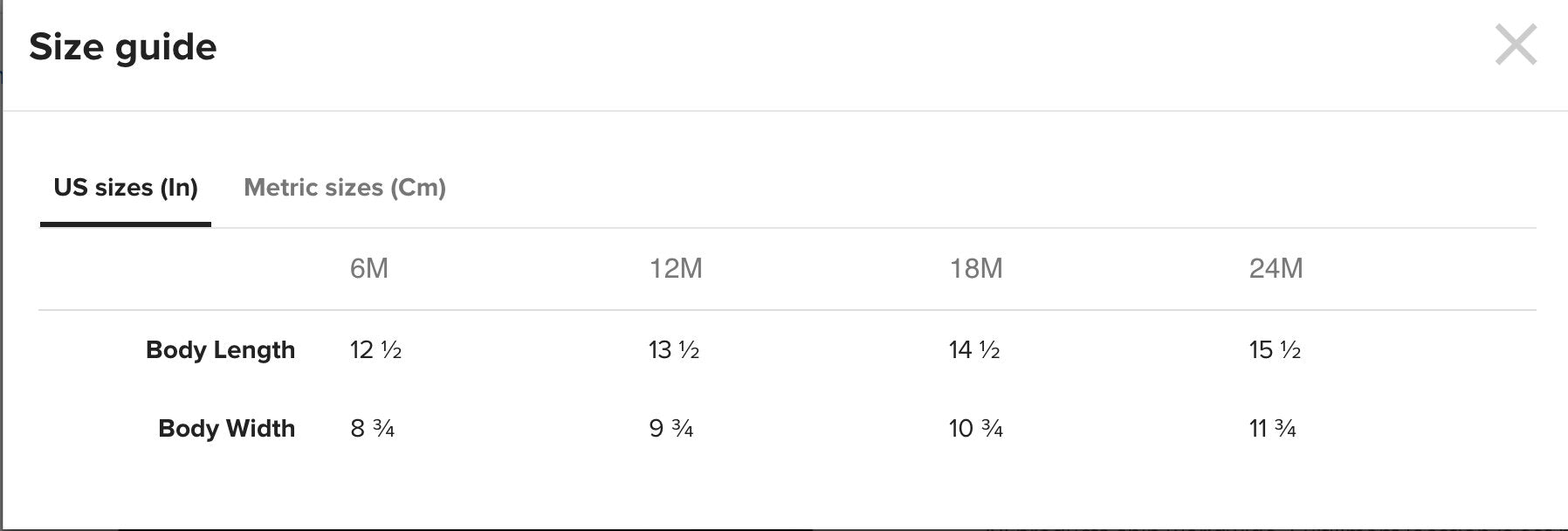
Task: Select 12M body length value 13 ½
Action: pos(674,349)
